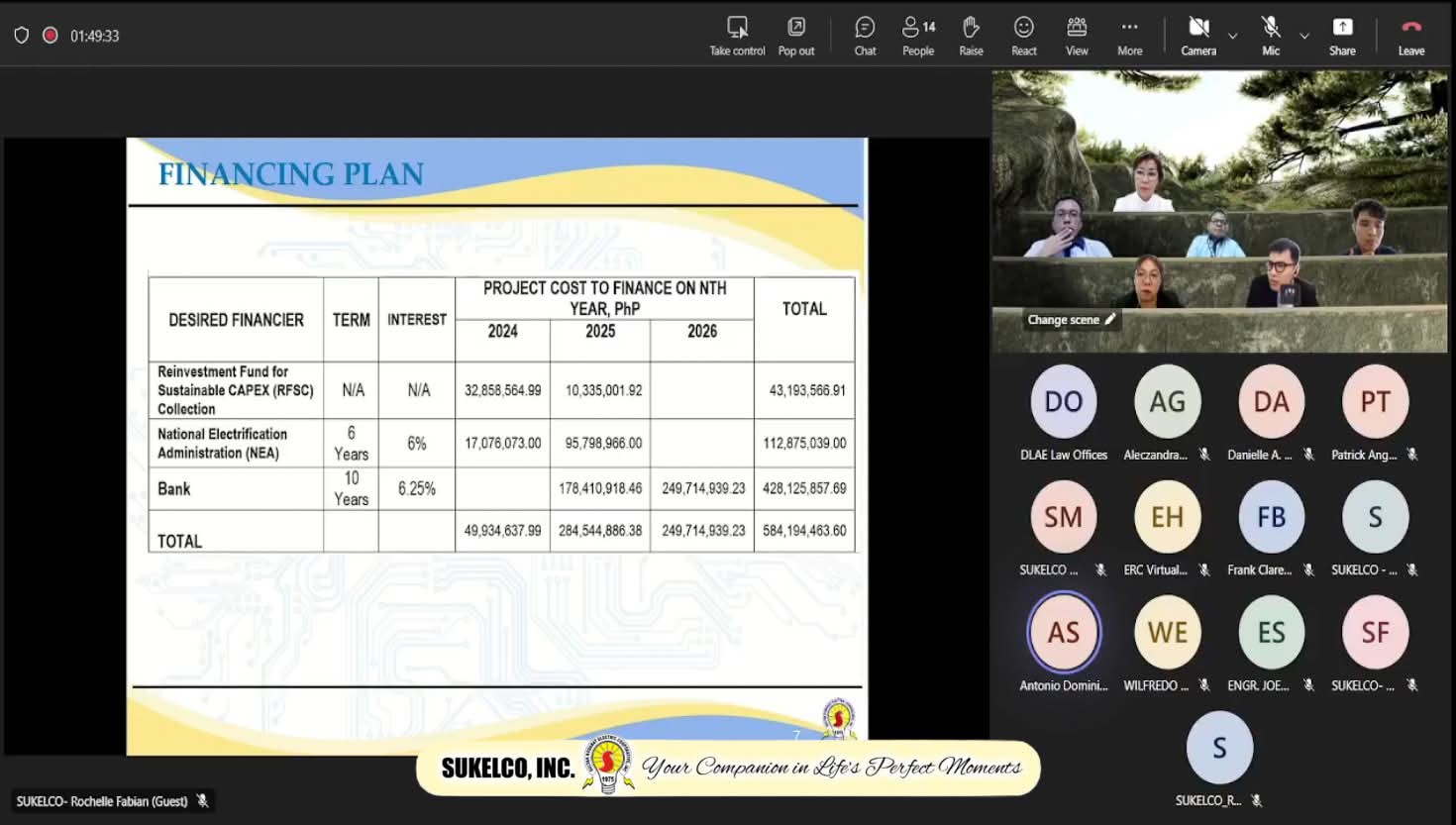1456x825 pixels.
Task: Click Take control in meeting toolbar
Action: [737, 36]
